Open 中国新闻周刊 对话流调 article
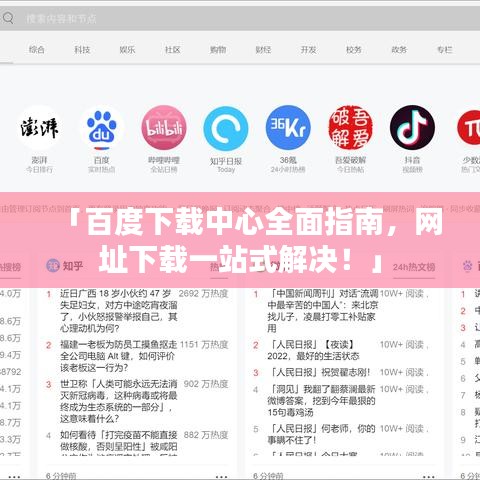This screenshot has width=480, height=480. pos(323,311)
